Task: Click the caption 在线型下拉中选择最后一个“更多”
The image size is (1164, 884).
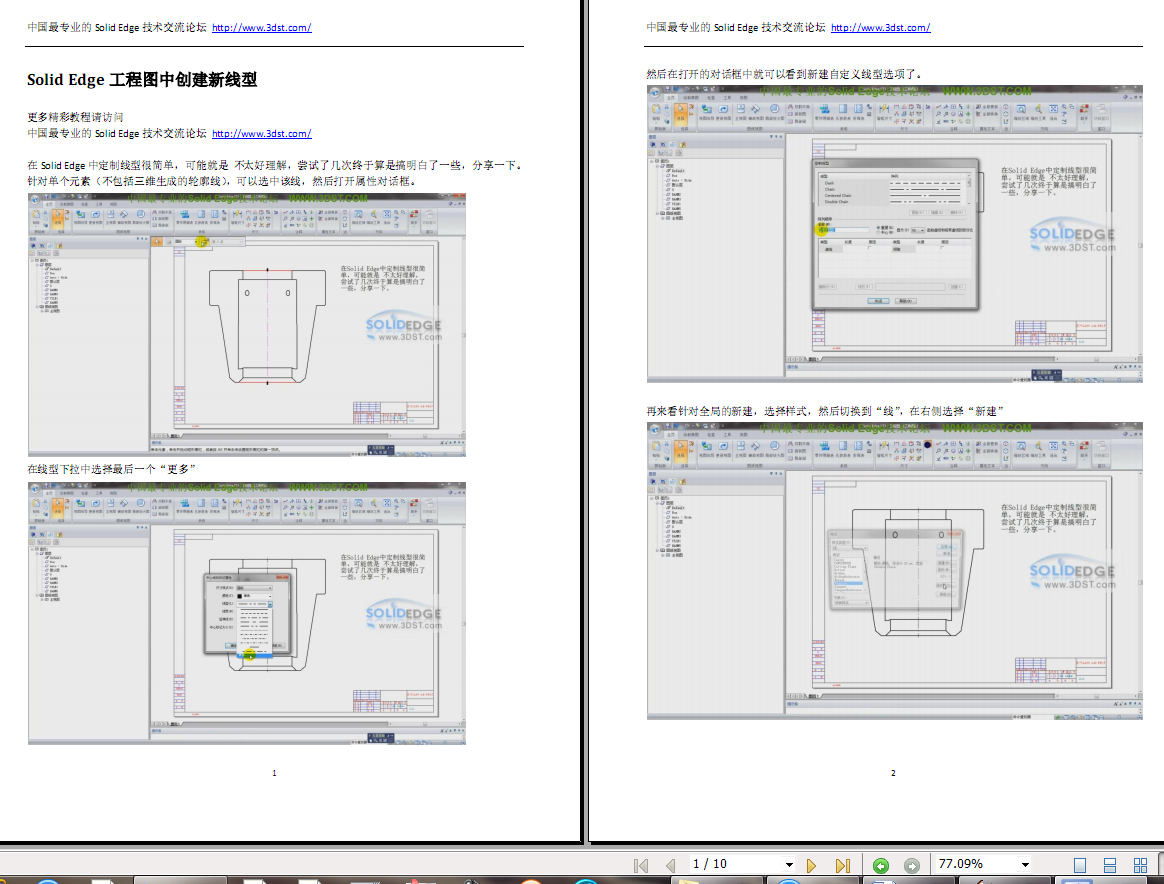Action: pyautogui.click(x=111, y=469)
